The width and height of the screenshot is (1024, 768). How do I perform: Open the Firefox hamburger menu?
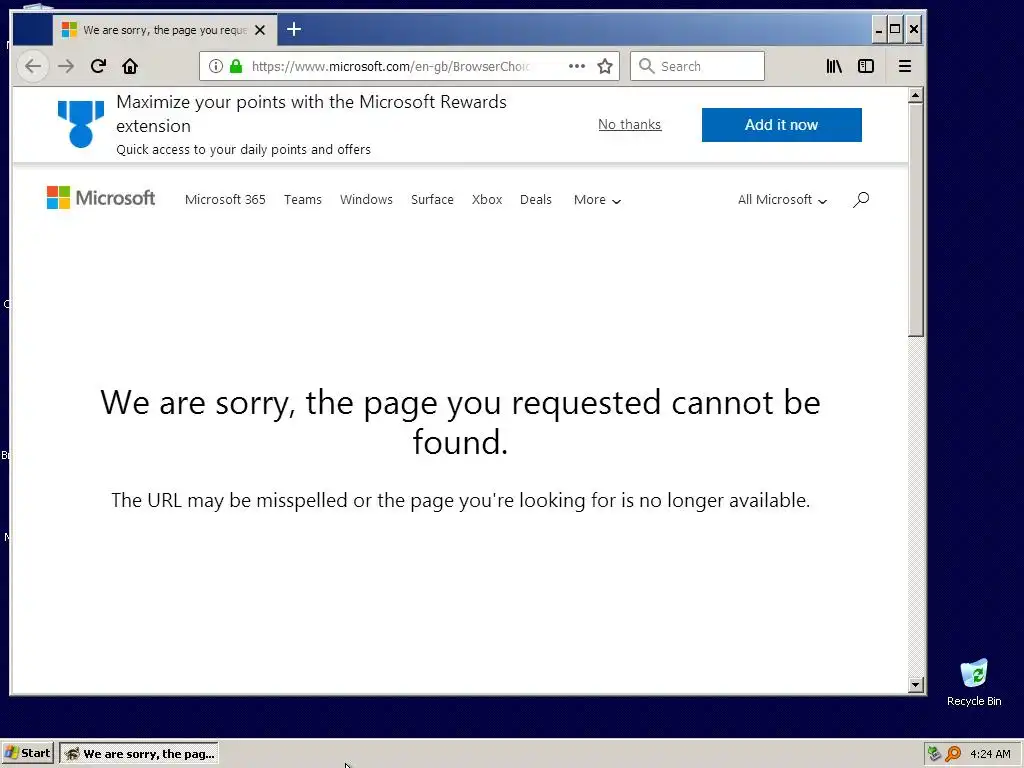(904, 66)
